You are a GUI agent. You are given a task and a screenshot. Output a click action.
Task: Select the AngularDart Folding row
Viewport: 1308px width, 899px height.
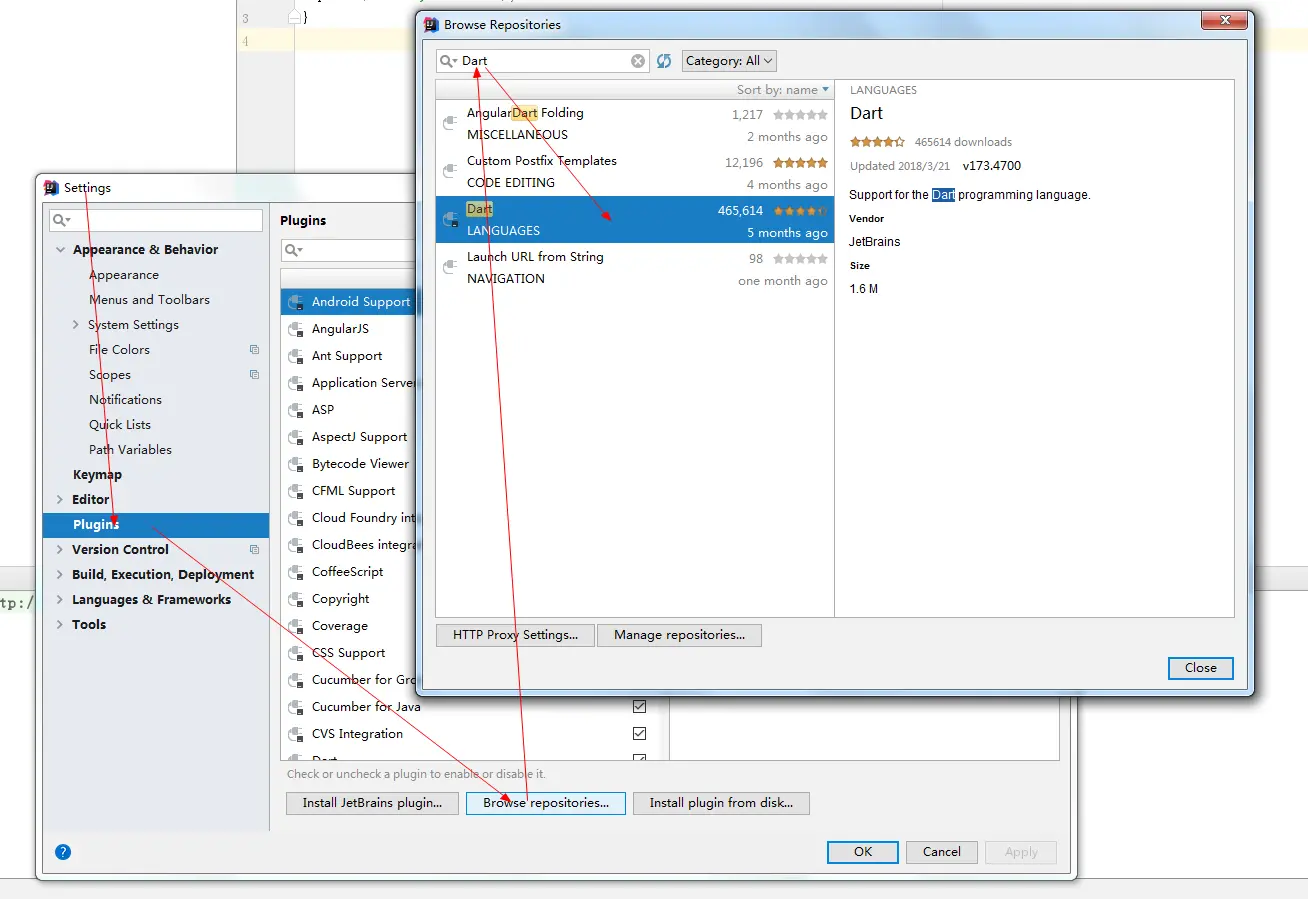635,124
